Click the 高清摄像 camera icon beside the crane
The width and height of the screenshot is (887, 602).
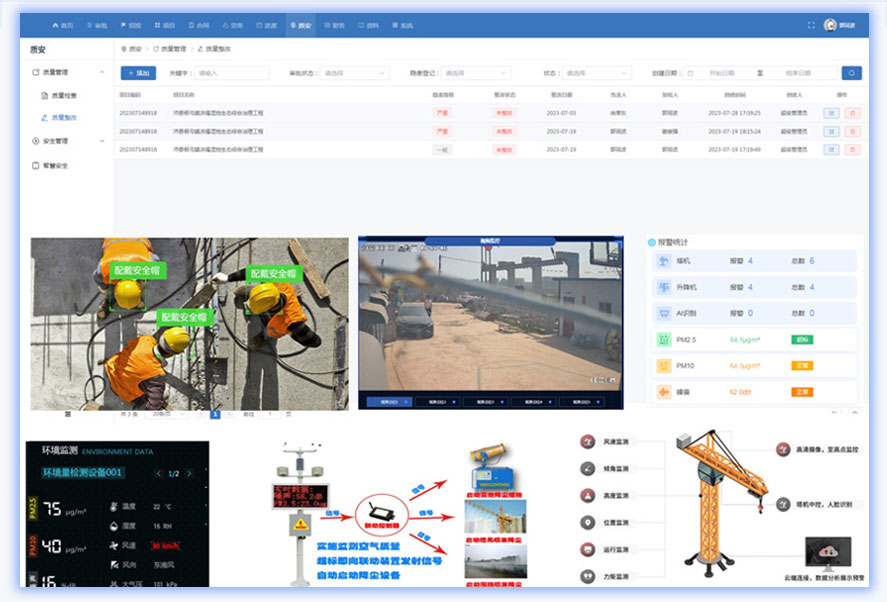(783, 449)
